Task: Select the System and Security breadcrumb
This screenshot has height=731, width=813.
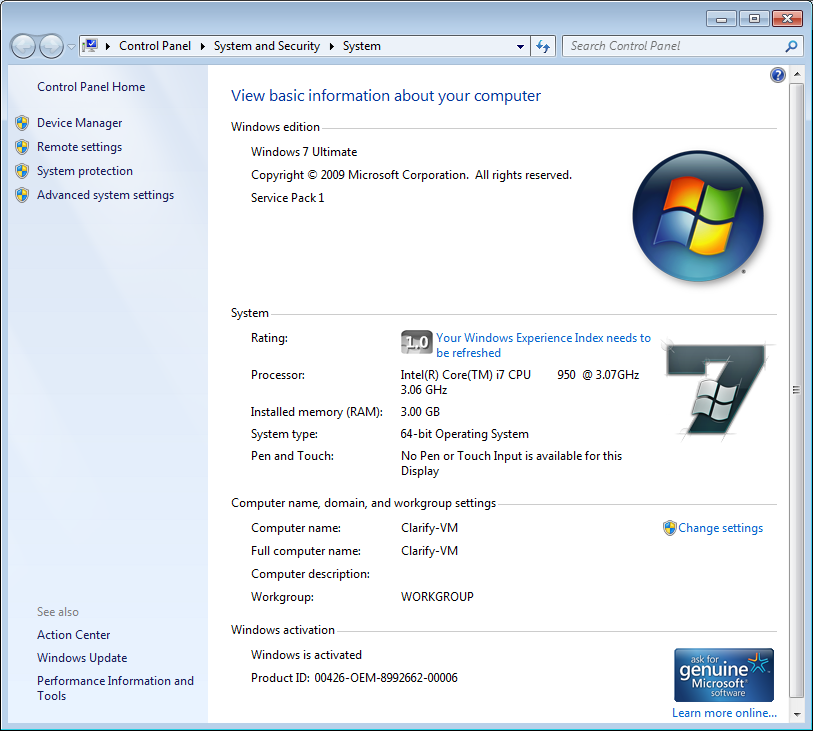Action: click(x=267, y=46)
